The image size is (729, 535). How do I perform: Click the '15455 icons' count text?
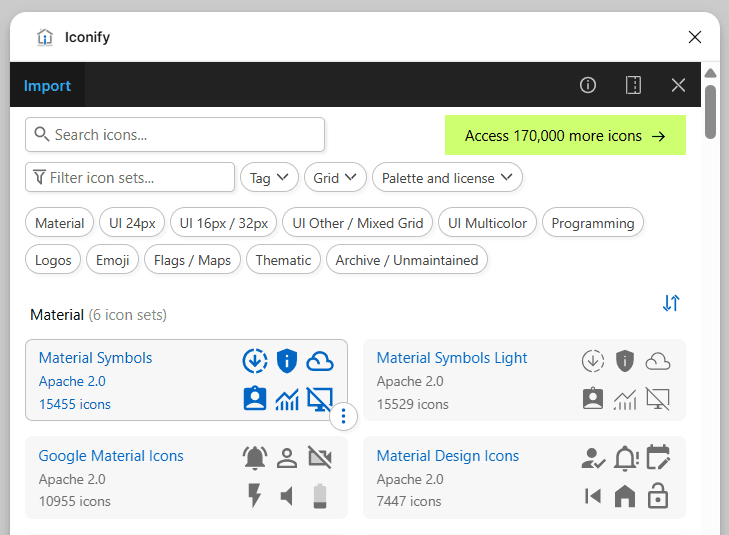click(x=75, y=404)
